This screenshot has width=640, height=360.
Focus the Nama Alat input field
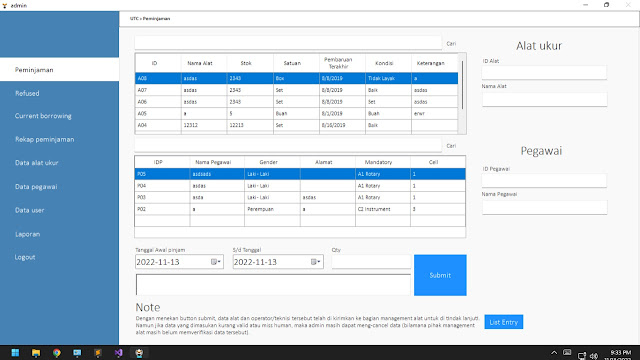(544, 99)
